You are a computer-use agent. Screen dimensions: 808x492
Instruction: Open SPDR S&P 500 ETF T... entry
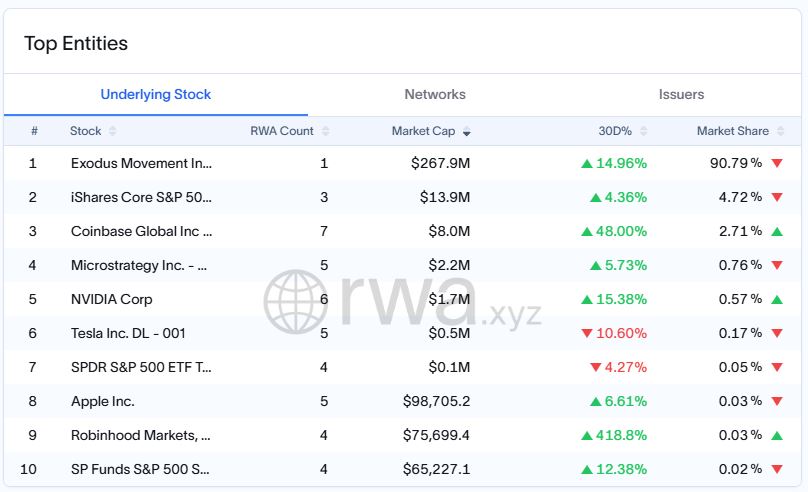(x=141, y=367)
